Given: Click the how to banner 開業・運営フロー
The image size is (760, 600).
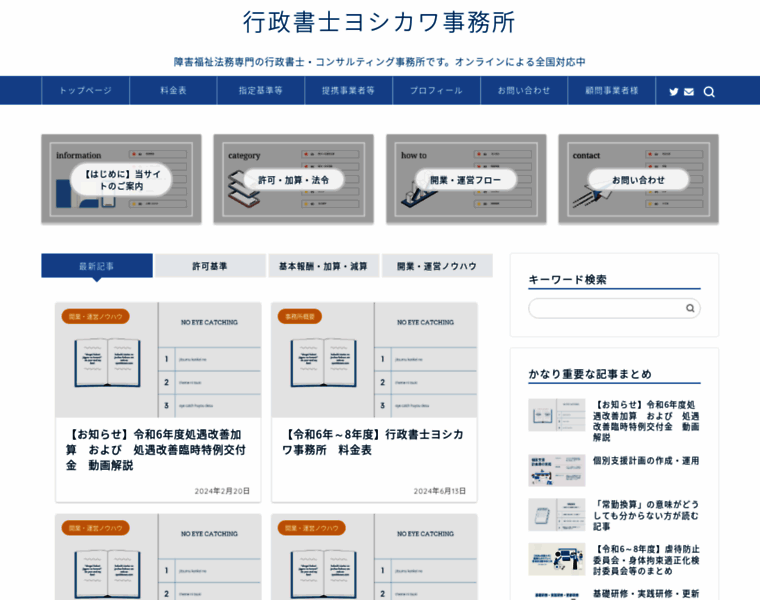Looking at the screenshot, I should point(466,179).
